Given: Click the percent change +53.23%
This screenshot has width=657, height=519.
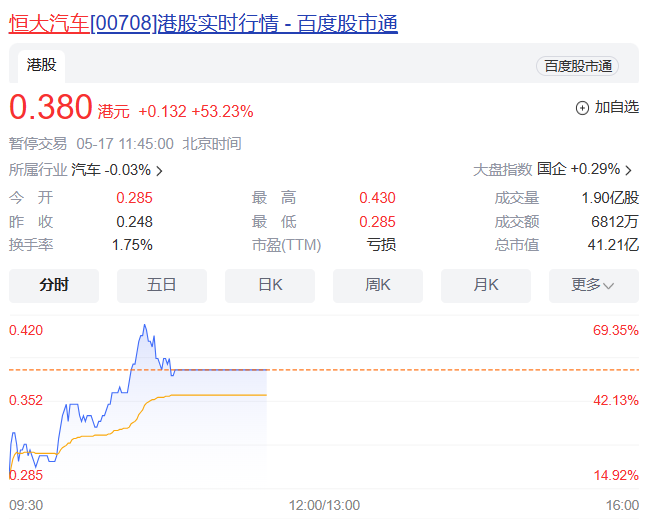Looking at the screenshot, I should click(x=222, y=112).
